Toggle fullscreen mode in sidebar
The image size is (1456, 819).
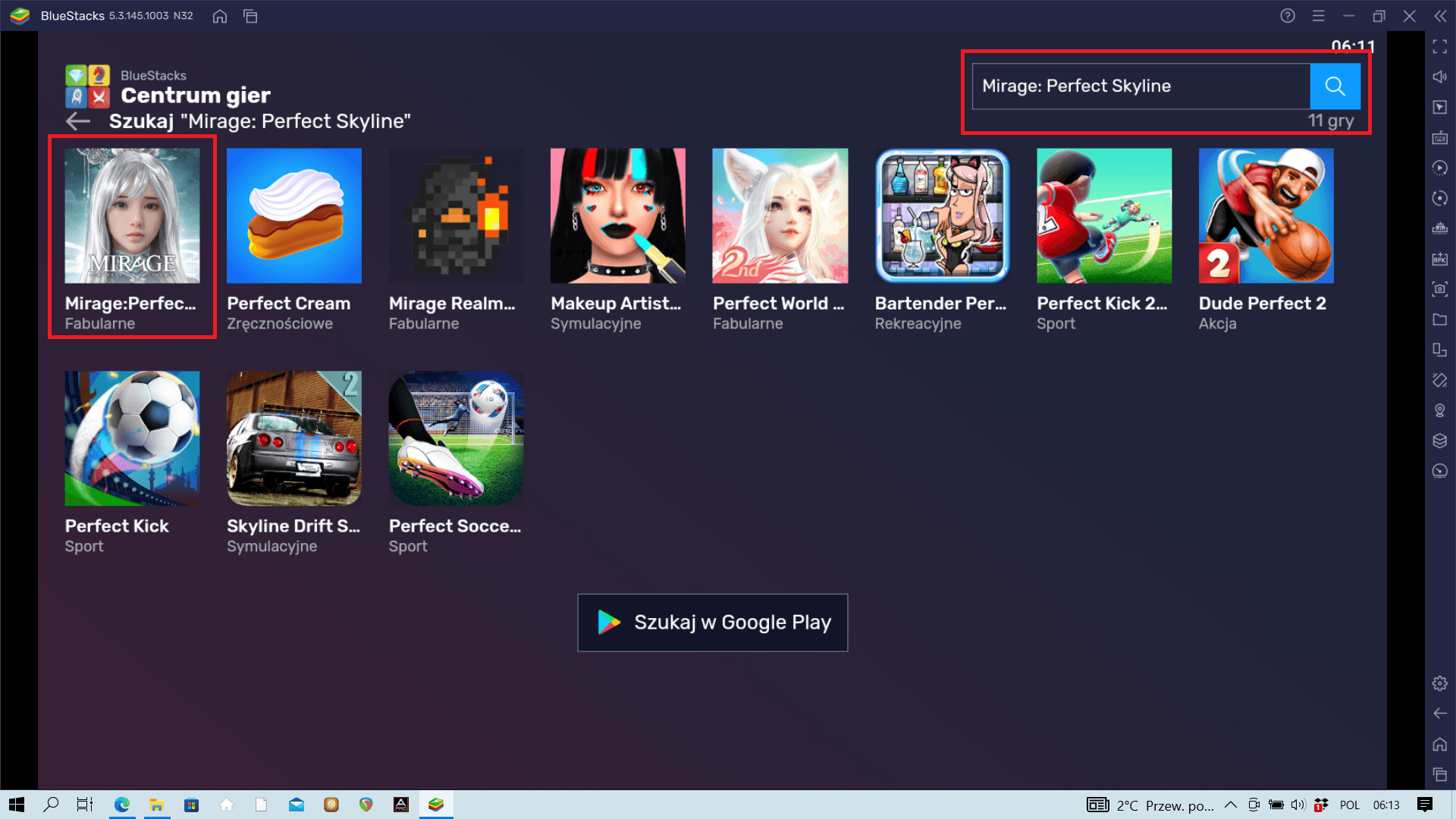1440,47
